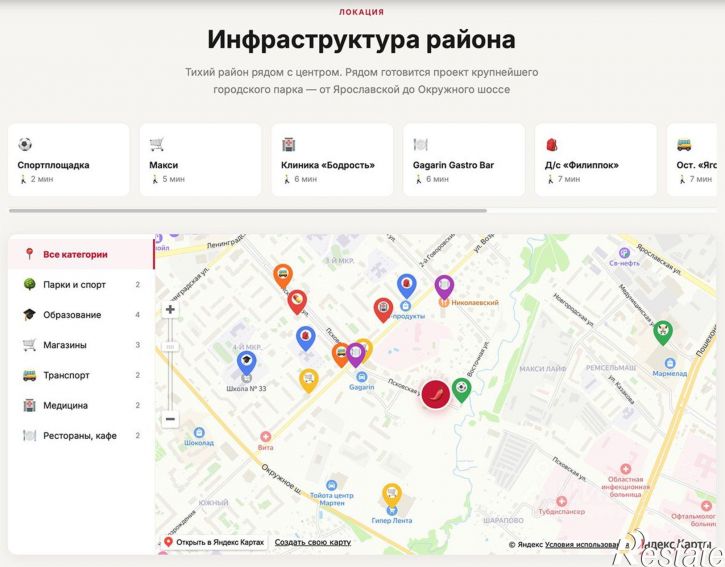This screenshot has height=567, width=725.
Task: Click the Шоколад shop icon on the map
Action: (x=199, y=432)
